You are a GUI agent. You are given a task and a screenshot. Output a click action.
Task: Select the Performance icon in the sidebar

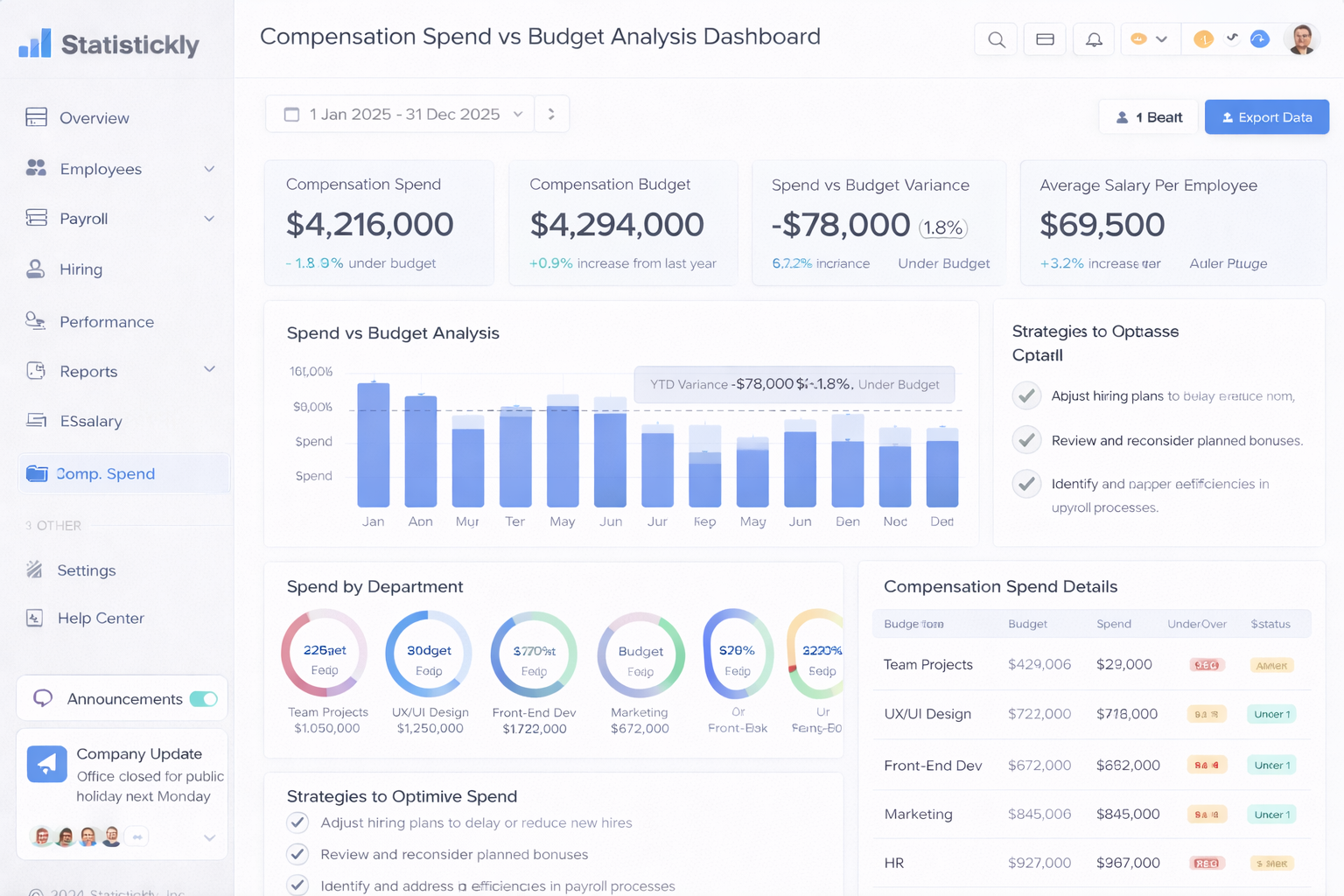click(x=36, y=322)
